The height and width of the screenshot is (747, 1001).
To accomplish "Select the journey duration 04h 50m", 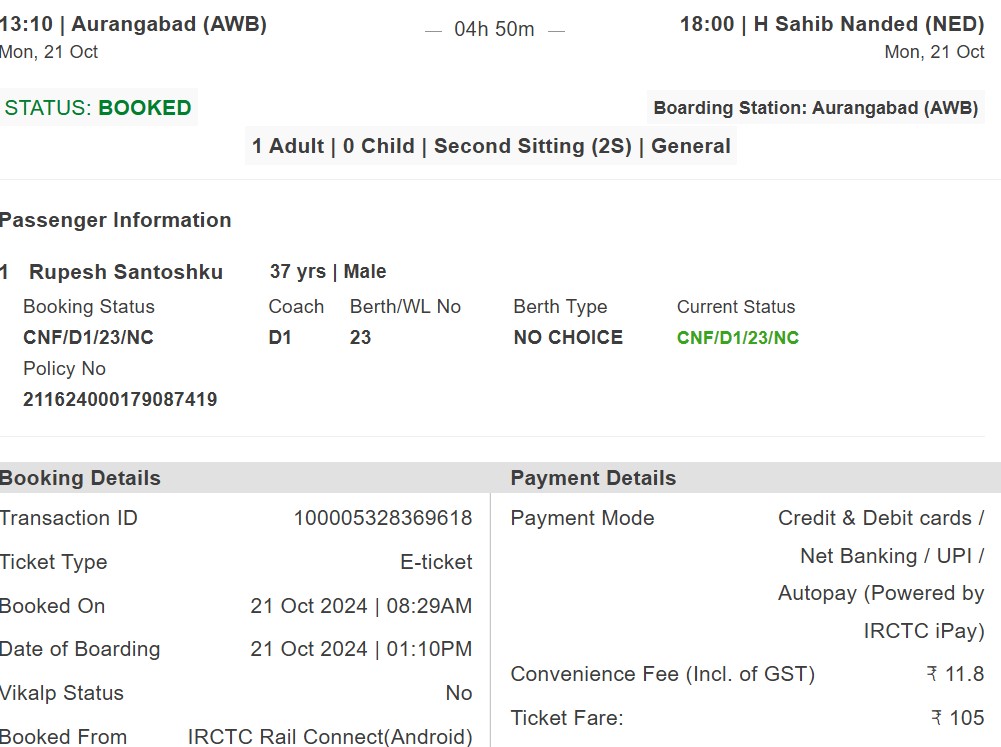I will coord(494,29).
